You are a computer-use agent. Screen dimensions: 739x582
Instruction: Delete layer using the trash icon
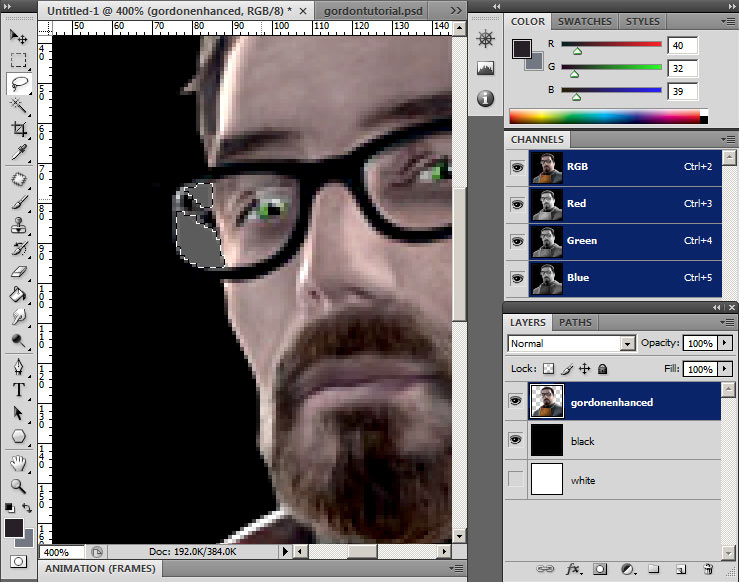[x=708, y=569]
